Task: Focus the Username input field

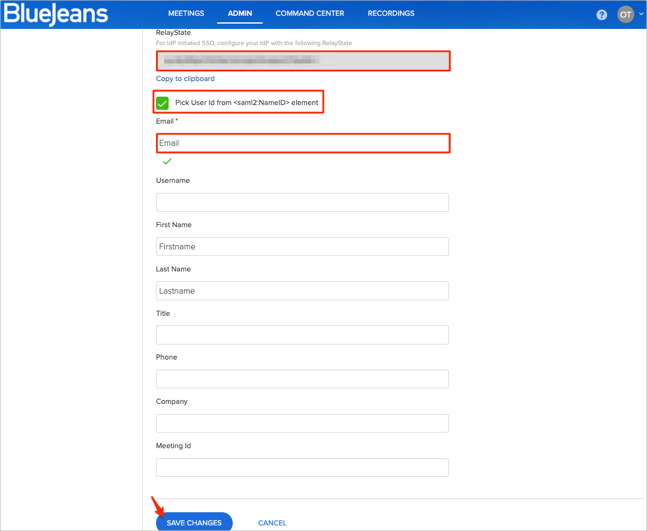Action: tap(302, 202)
